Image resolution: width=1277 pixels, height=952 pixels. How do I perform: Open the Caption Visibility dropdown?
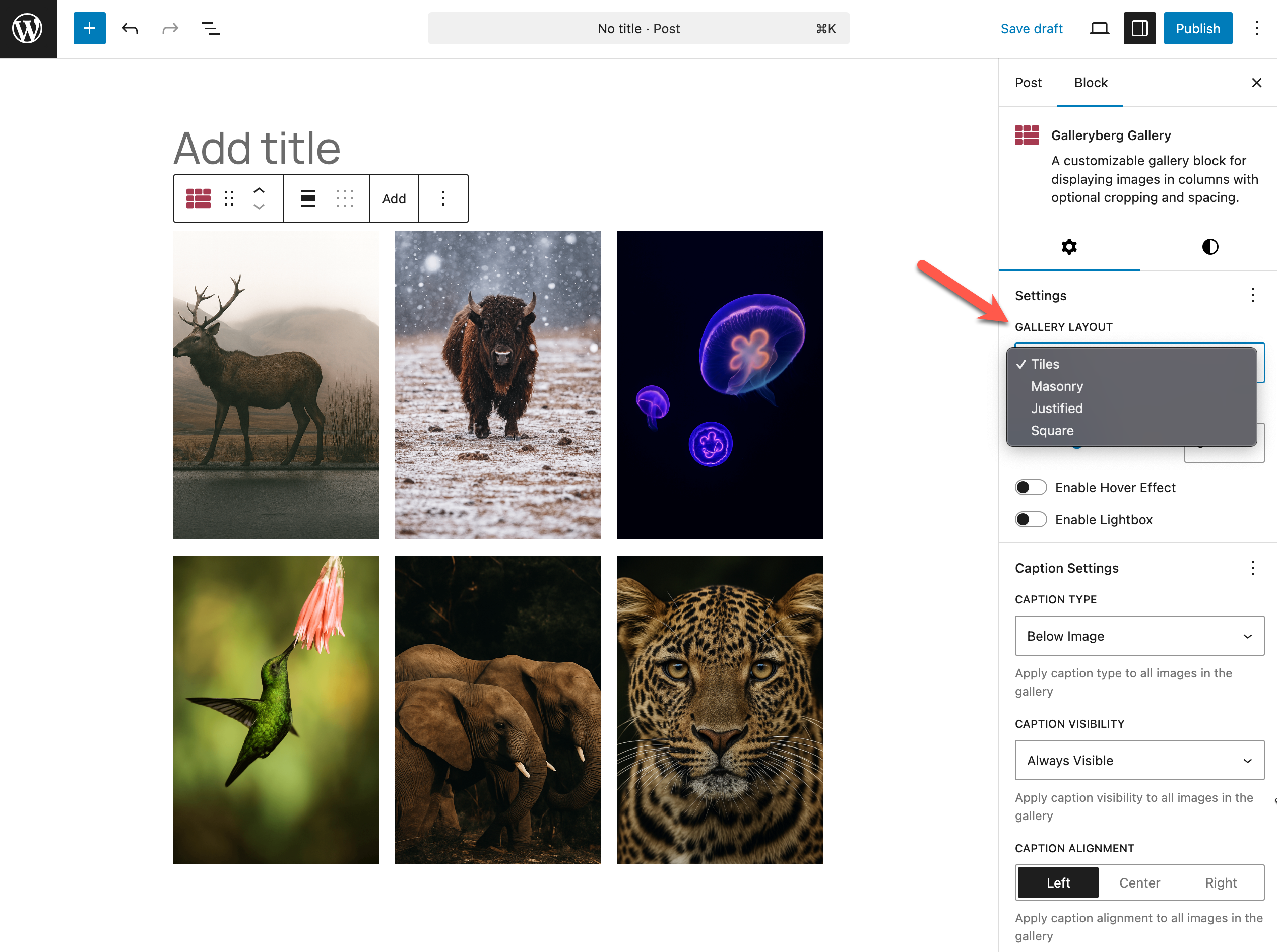point(1138,760)
